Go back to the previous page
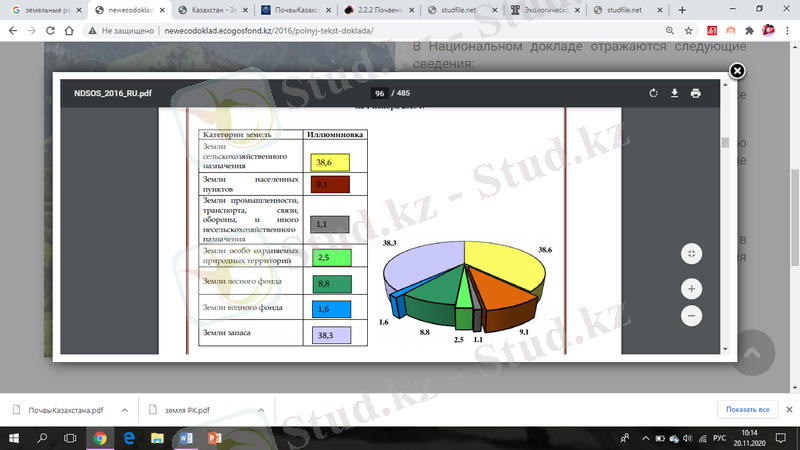Screen dimensions: 800x450 click(13, 31)
